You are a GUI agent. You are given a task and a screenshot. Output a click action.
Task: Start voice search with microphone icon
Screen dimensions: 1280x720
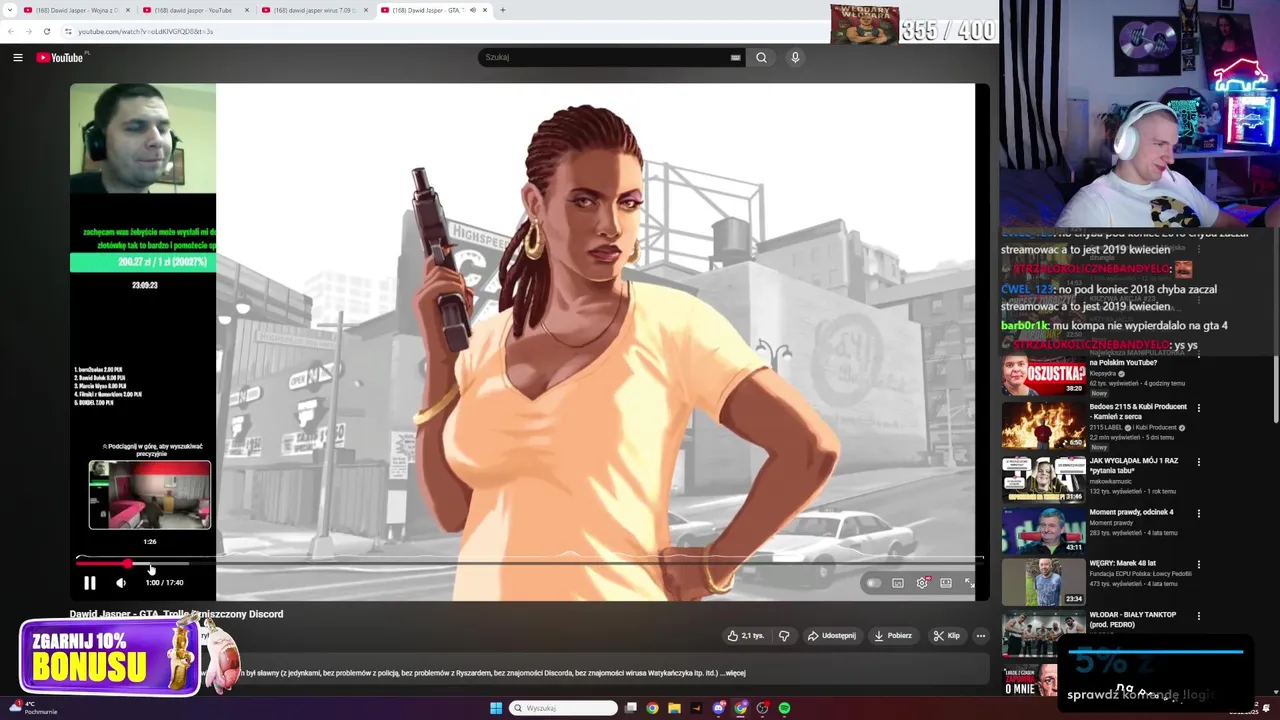(795, 58)
